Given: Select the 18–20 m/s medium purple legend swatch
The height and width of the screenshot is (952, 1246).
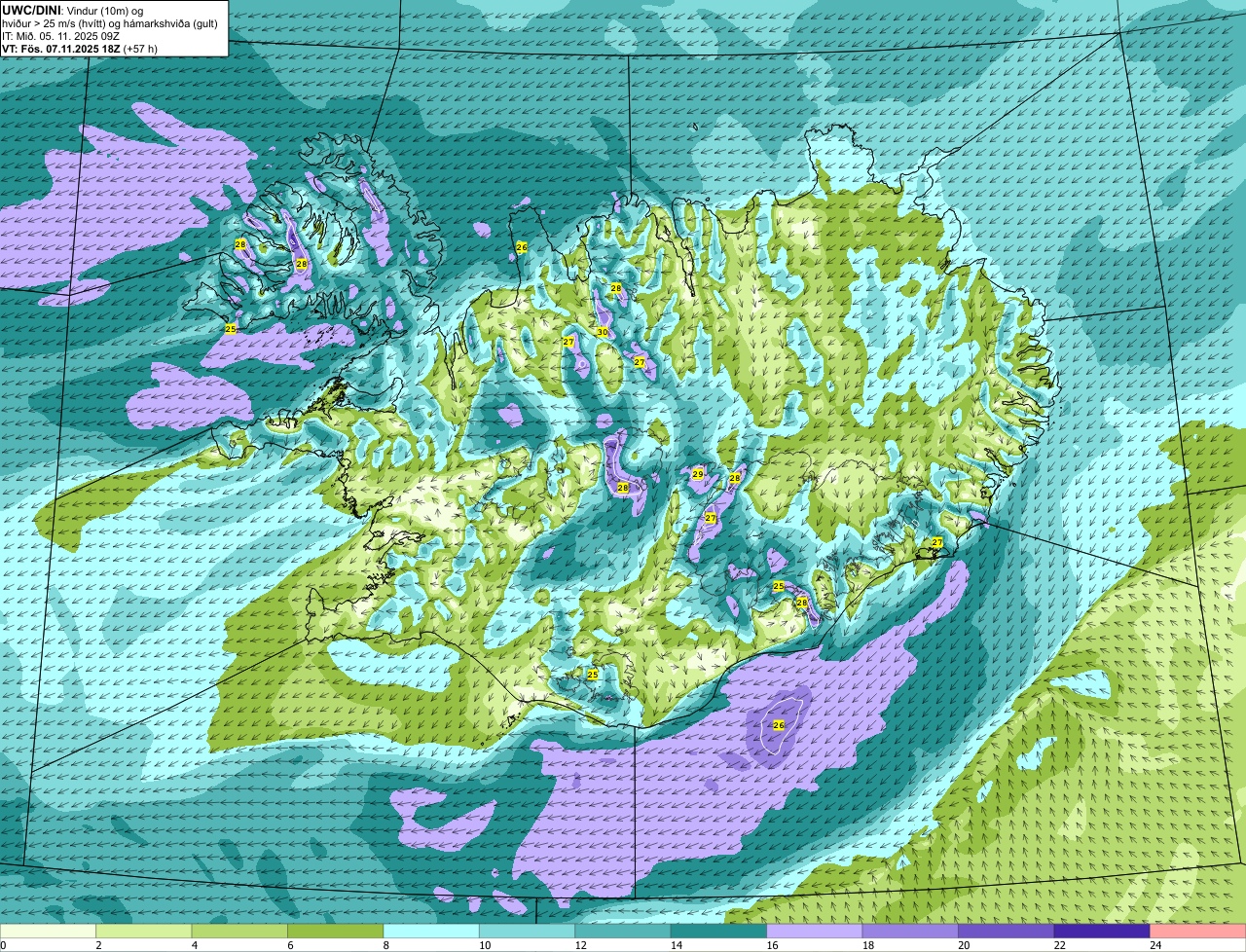Looking at the screenshot, I should pos(911,932).
